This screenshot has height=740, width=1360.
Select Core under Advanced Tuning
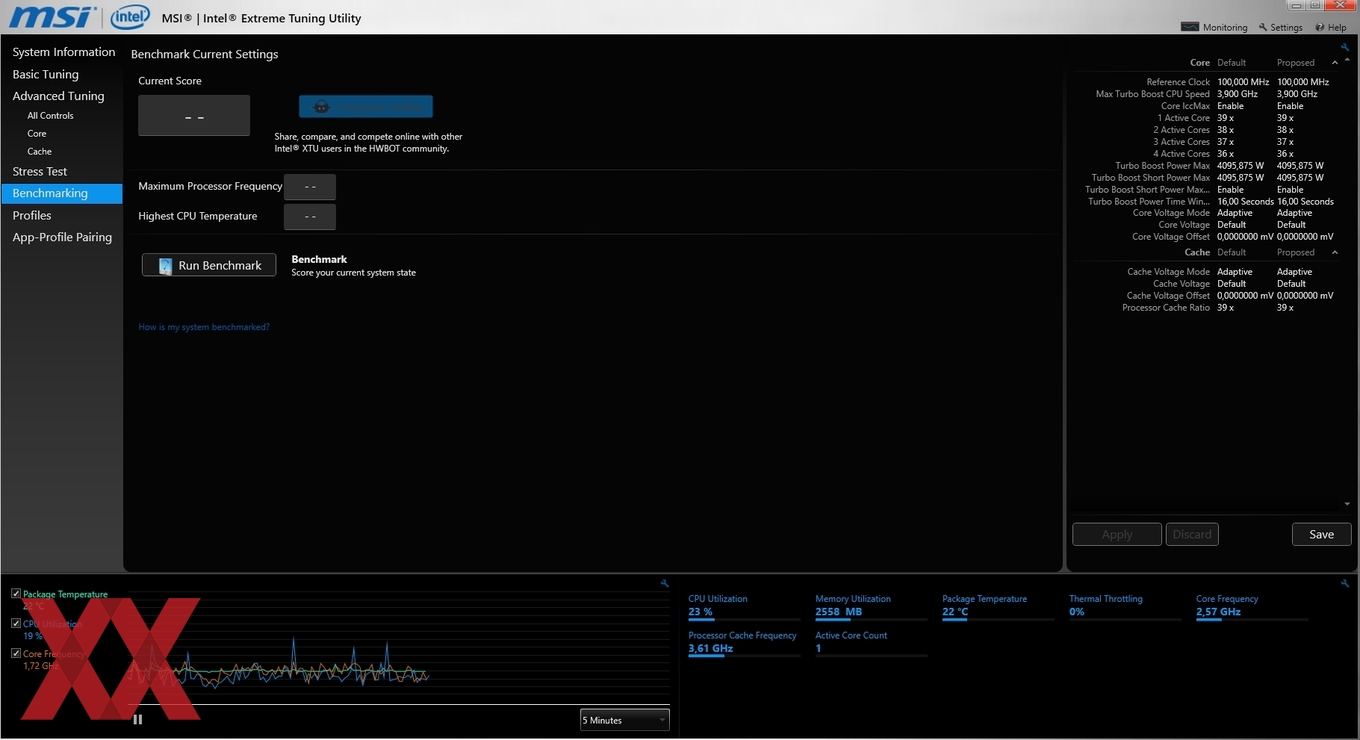point(37,134)
